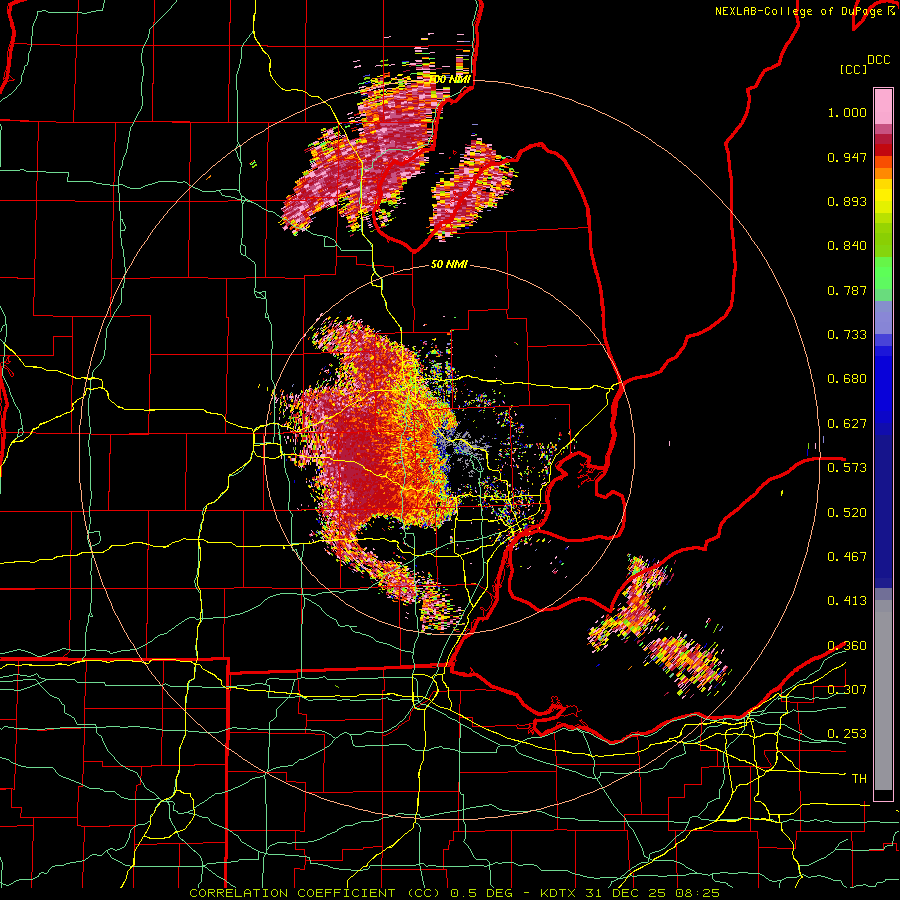Select the 0.627 scale value
Image resolution: width=900 pixels, height=900 pixels.
(847, 424)
